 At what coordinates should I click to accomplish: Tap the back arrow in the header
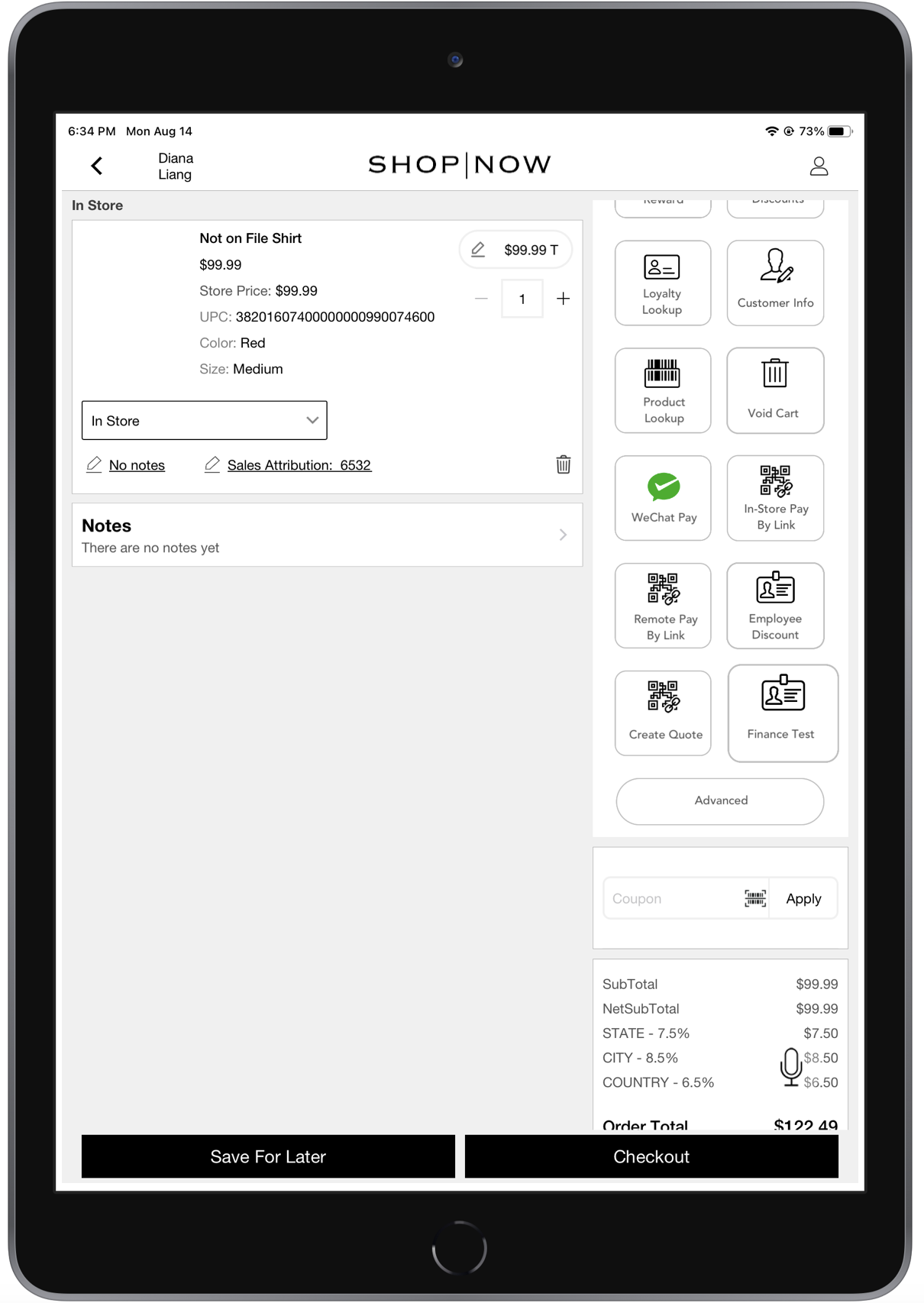point(97,166)
